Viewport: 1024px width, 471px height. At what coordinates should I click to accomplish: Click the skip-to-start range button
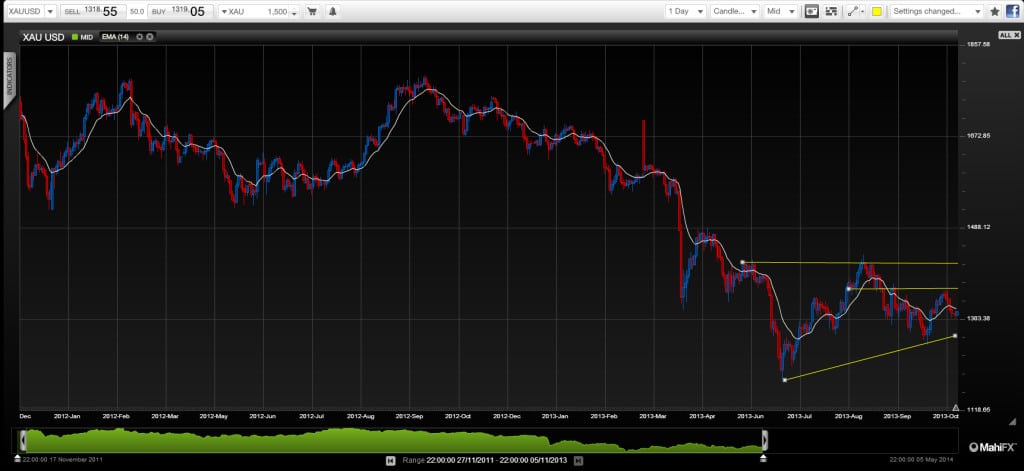(390, 461)
